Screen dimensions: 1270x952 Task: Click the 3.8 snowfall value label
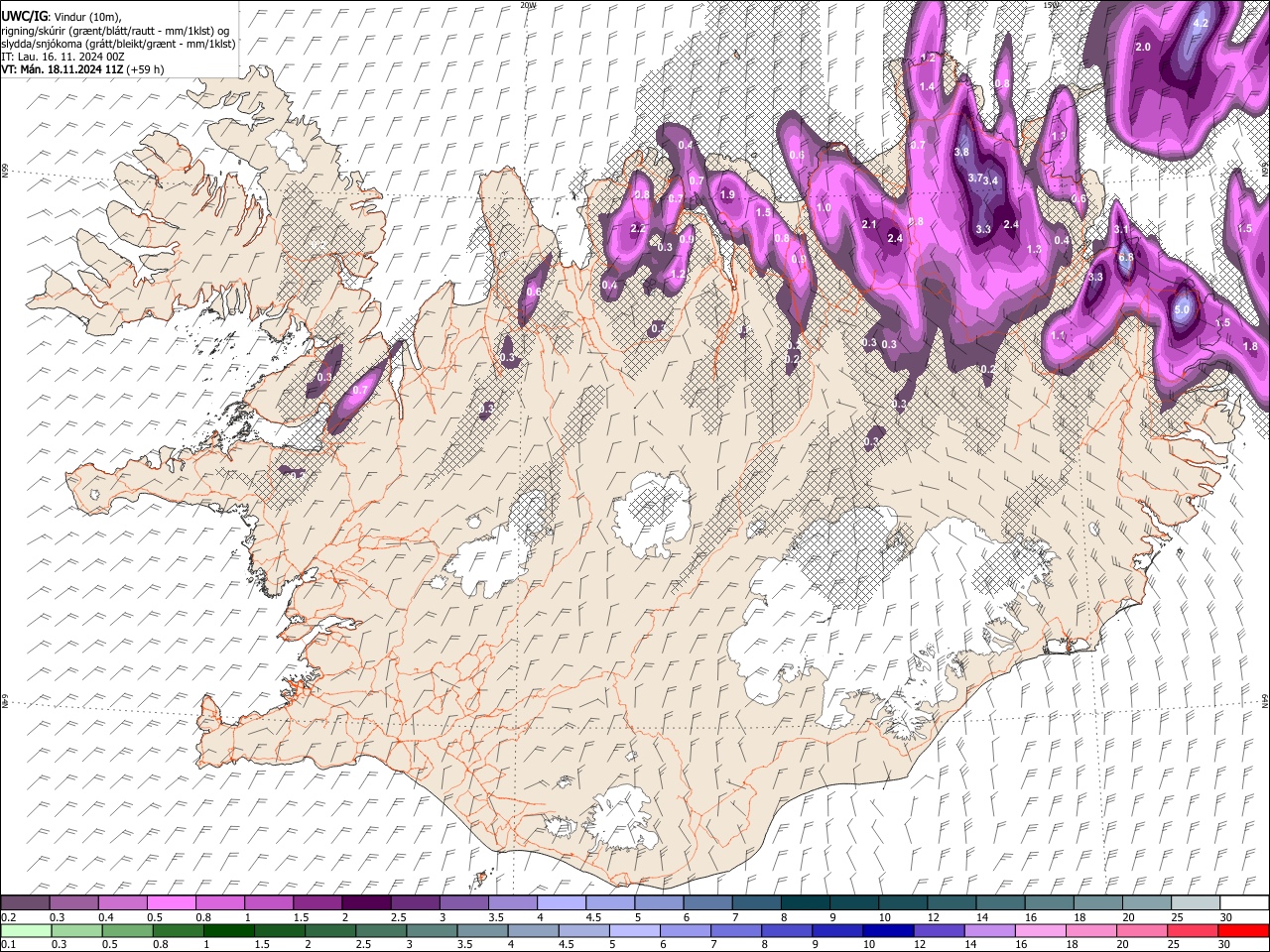[x=960, y=152]
